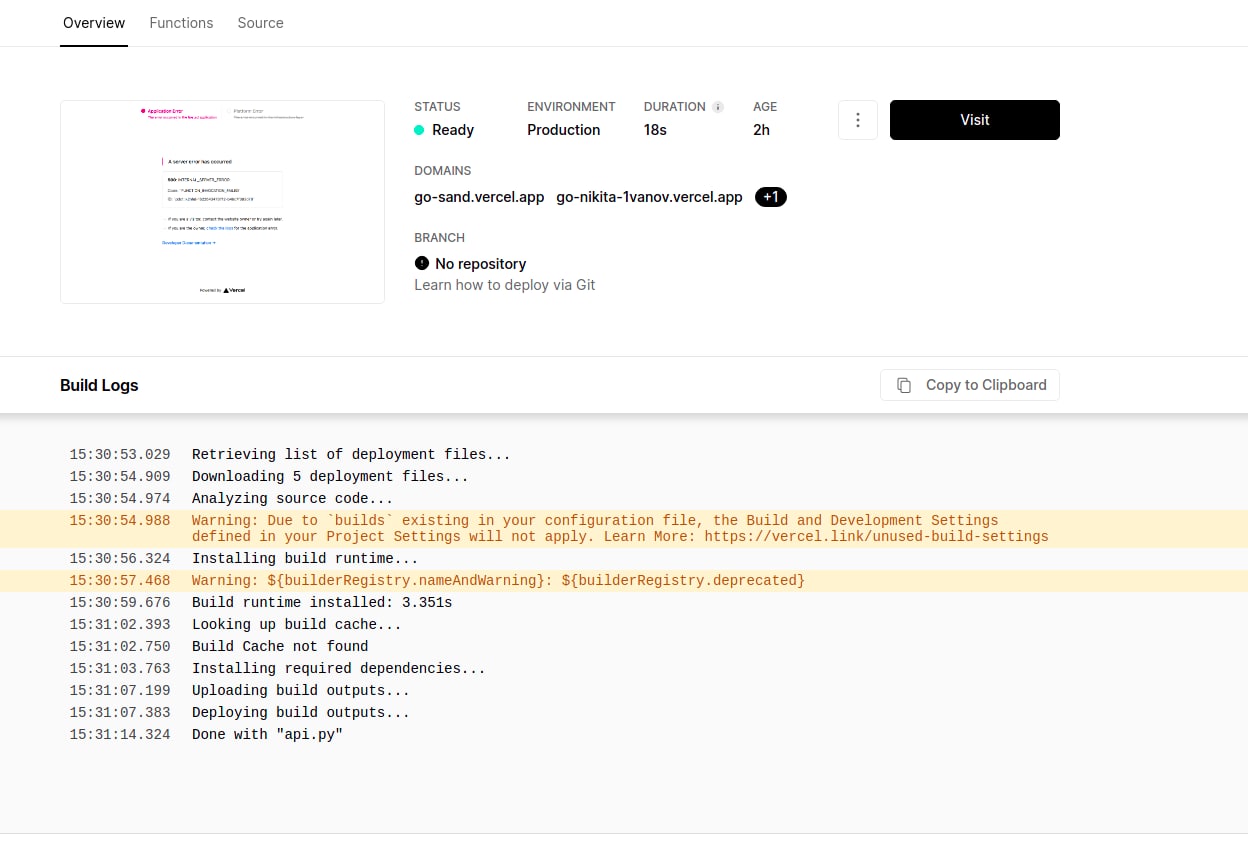Image resolution: width=1248 pixels, height=846 pixels.
Task: Select log line Downloading 5 deployment files
Action: pyautogui.click(x=330, y=477)
